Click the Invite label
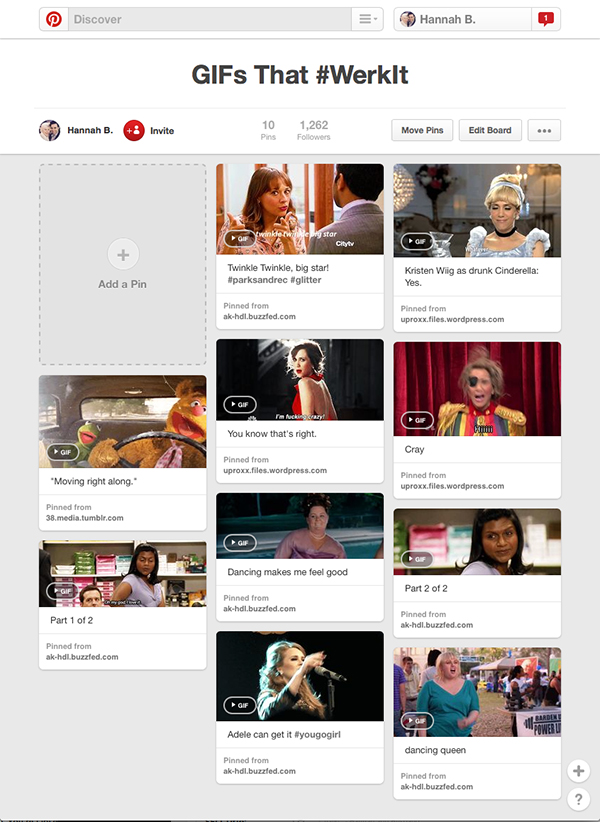The image size is (600, 822). pyautogui.click(x=162, y=131)
